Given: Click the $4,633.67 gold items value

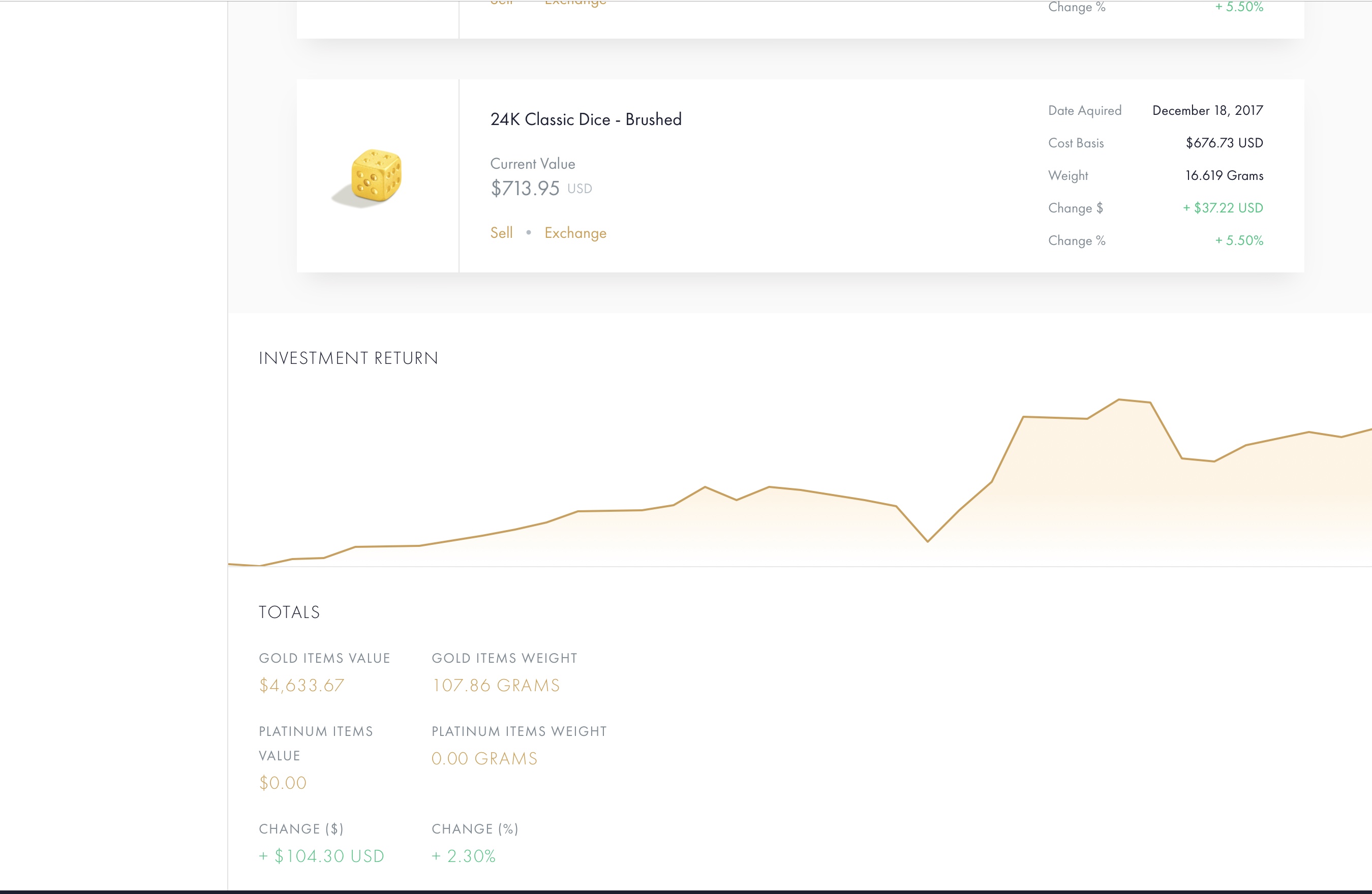Looking at the screenshot, I should (x=301, y=685).
